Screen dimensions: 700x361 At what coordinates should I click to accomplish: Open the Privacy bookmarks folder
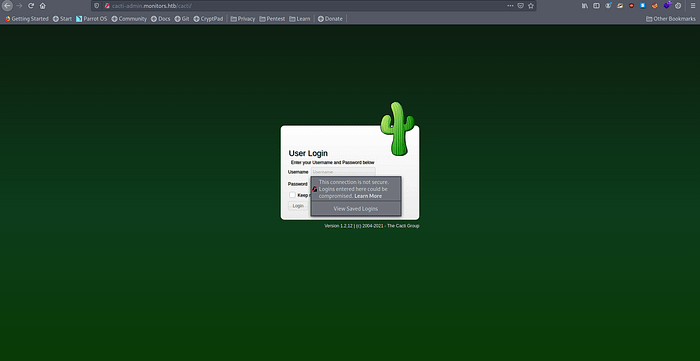pyautogui.click(x=243, y=19)
